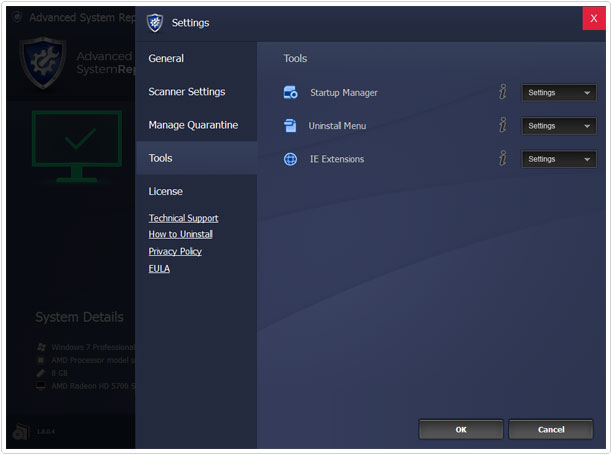This screenshot has width=612, height=455.
Task: Click the Windows 7 Professional entry
Action: [x=93, y=347]
